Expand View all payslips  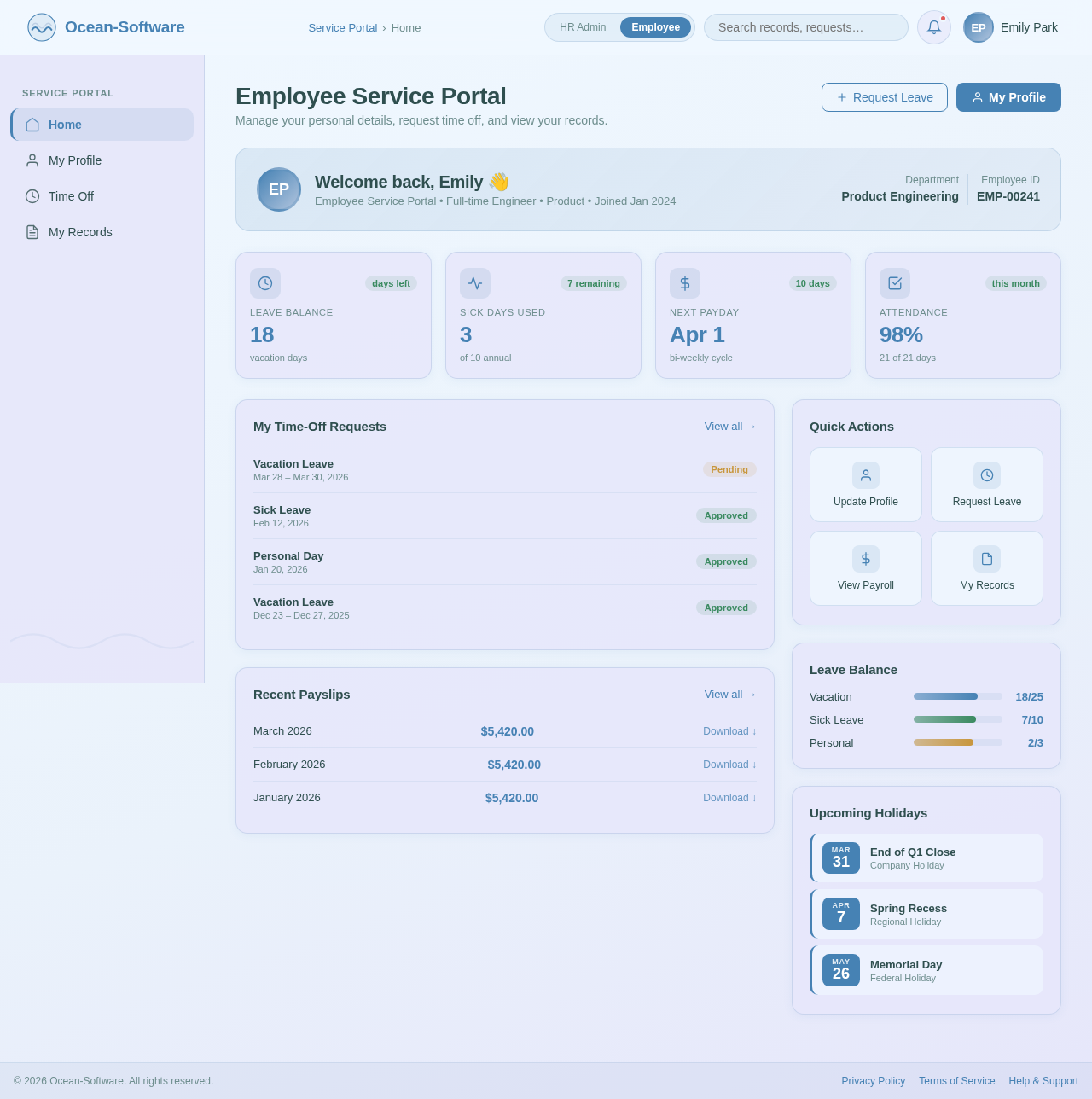pyautogui.click(x=729, y=695)
